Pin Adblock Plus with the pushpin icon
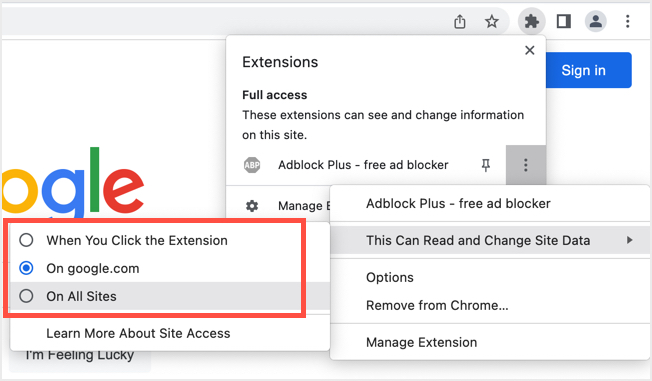Image resolution: width=652 pixels, height=381 pixels. pyautogui.click(x=486, y=165)
